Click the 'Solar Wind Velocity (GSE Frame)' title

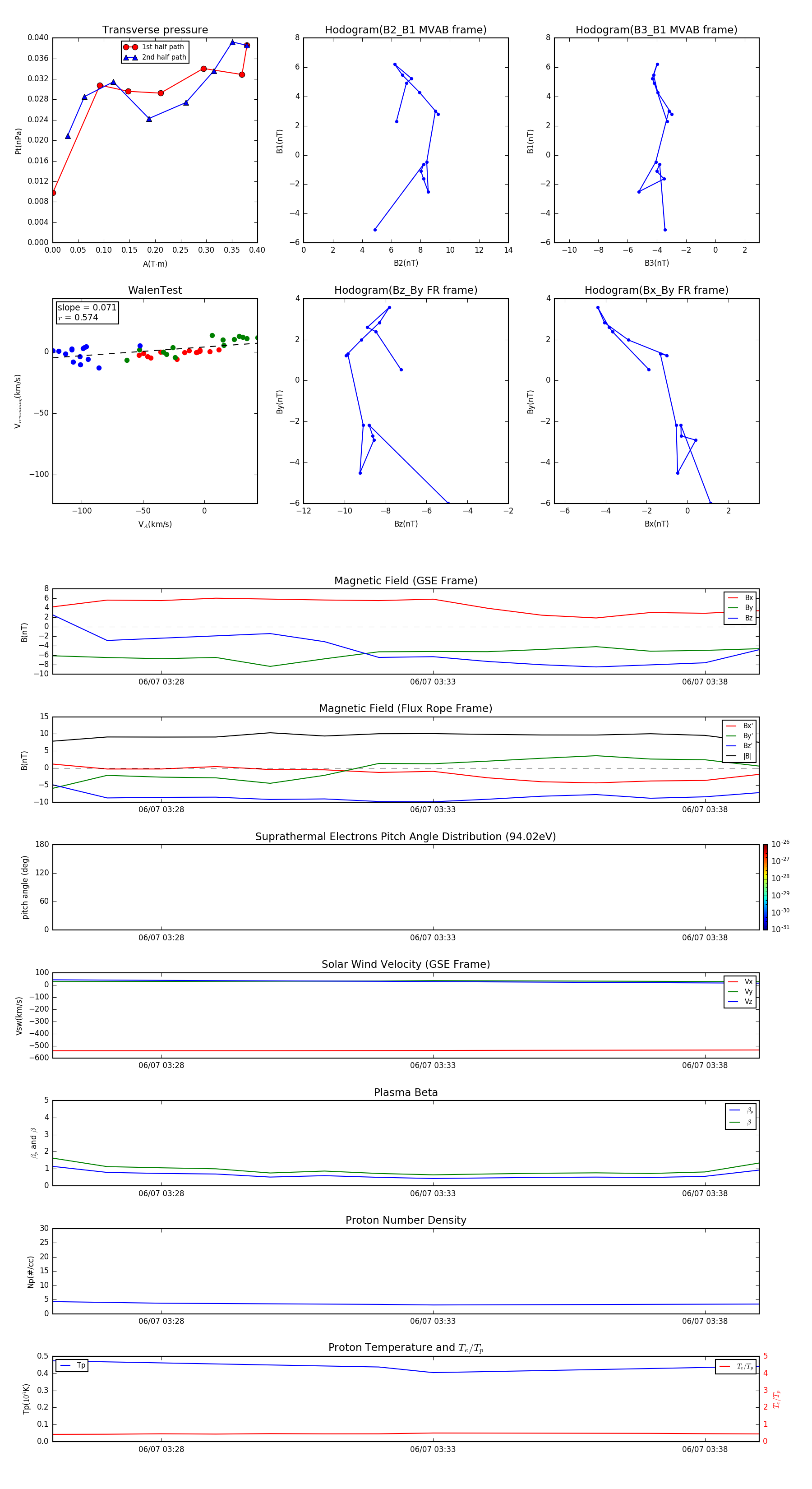click(406, 965)
